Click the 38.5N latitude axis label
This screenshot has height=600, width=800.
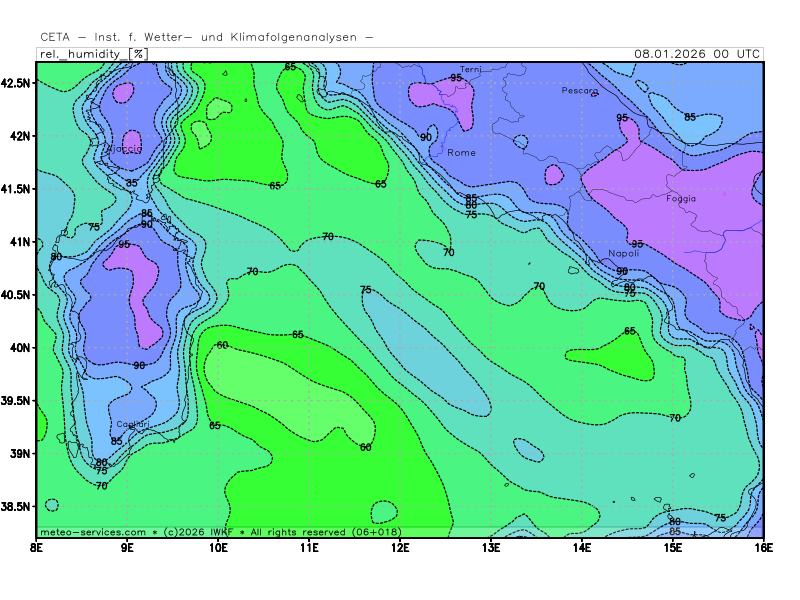(x=18, y=507)
